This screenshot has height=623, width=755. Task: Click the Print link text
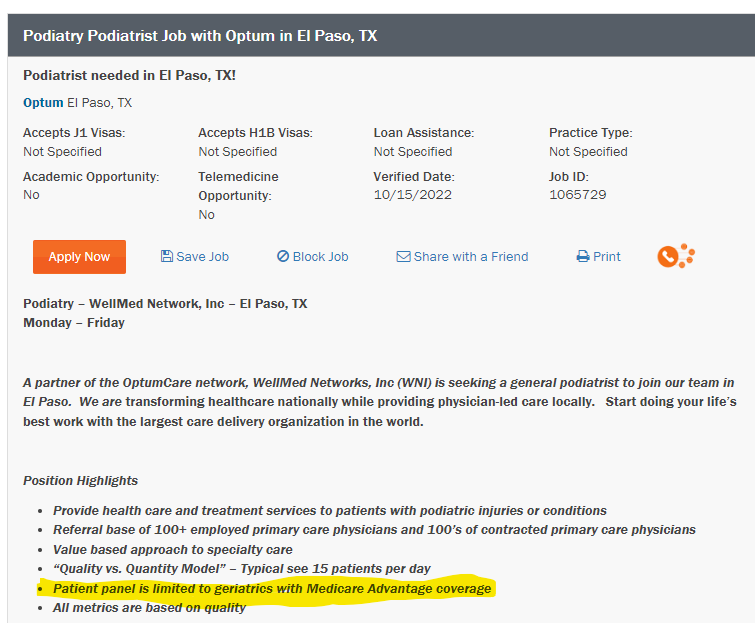tap(607, 257)
